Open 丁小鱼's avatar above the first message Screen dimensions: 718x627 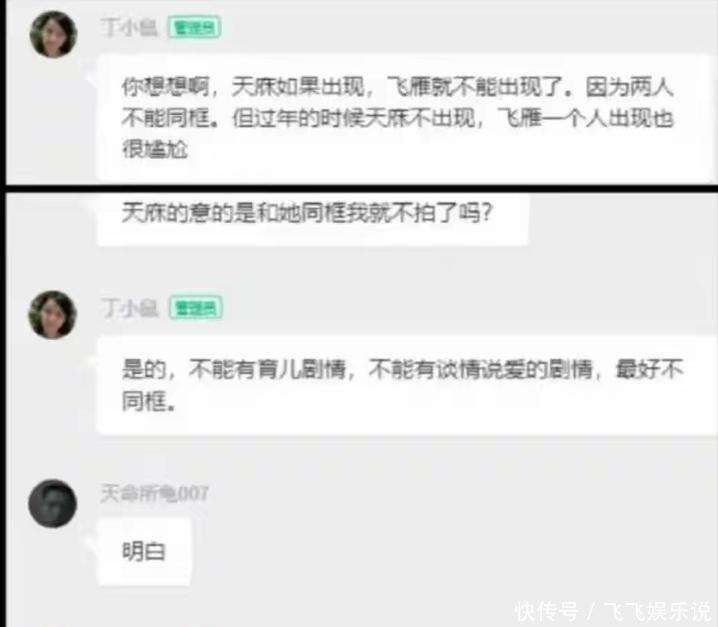click(53, 34)
